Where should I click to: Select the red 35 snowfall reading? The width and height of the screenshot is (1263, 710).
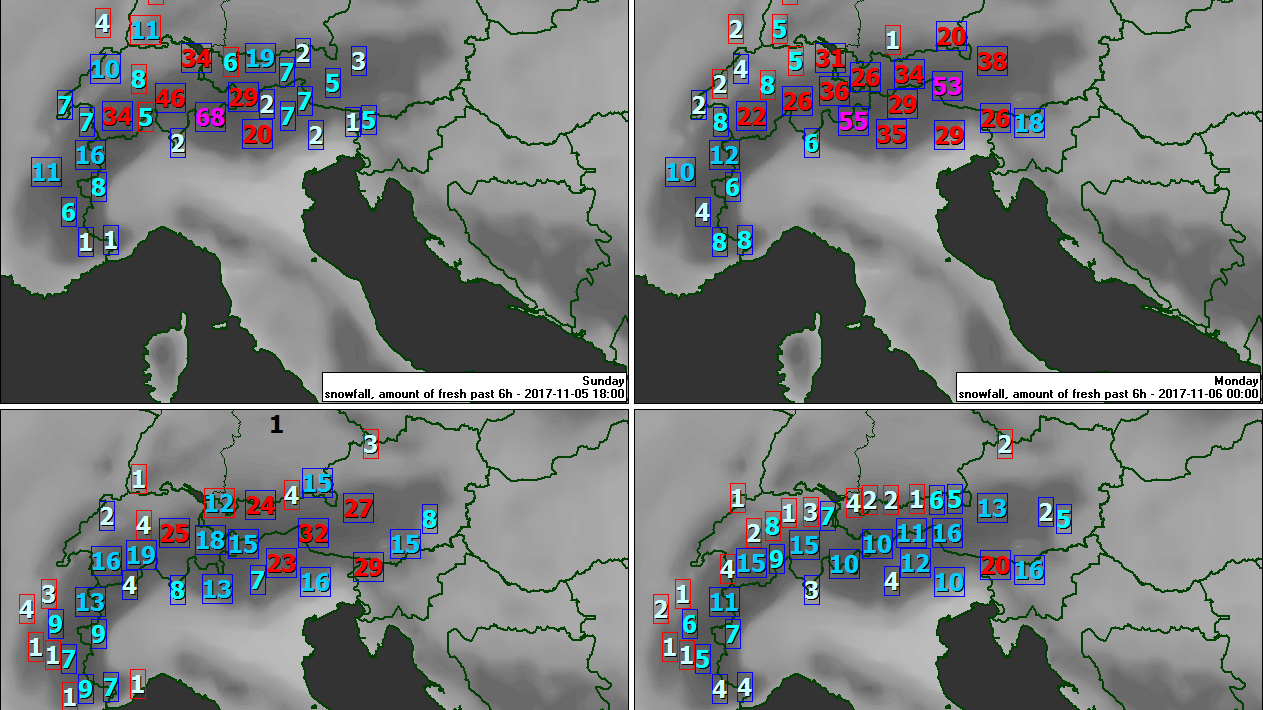891,133
